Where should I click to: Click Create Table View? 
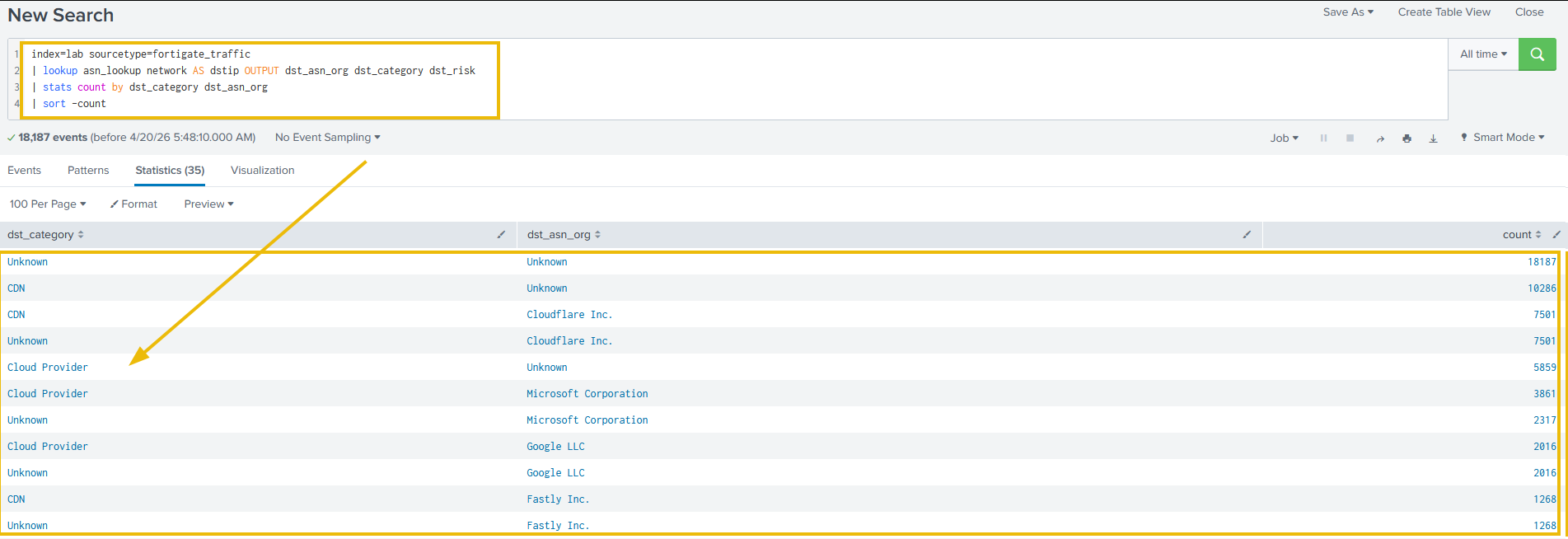(x=1444, y=12)
